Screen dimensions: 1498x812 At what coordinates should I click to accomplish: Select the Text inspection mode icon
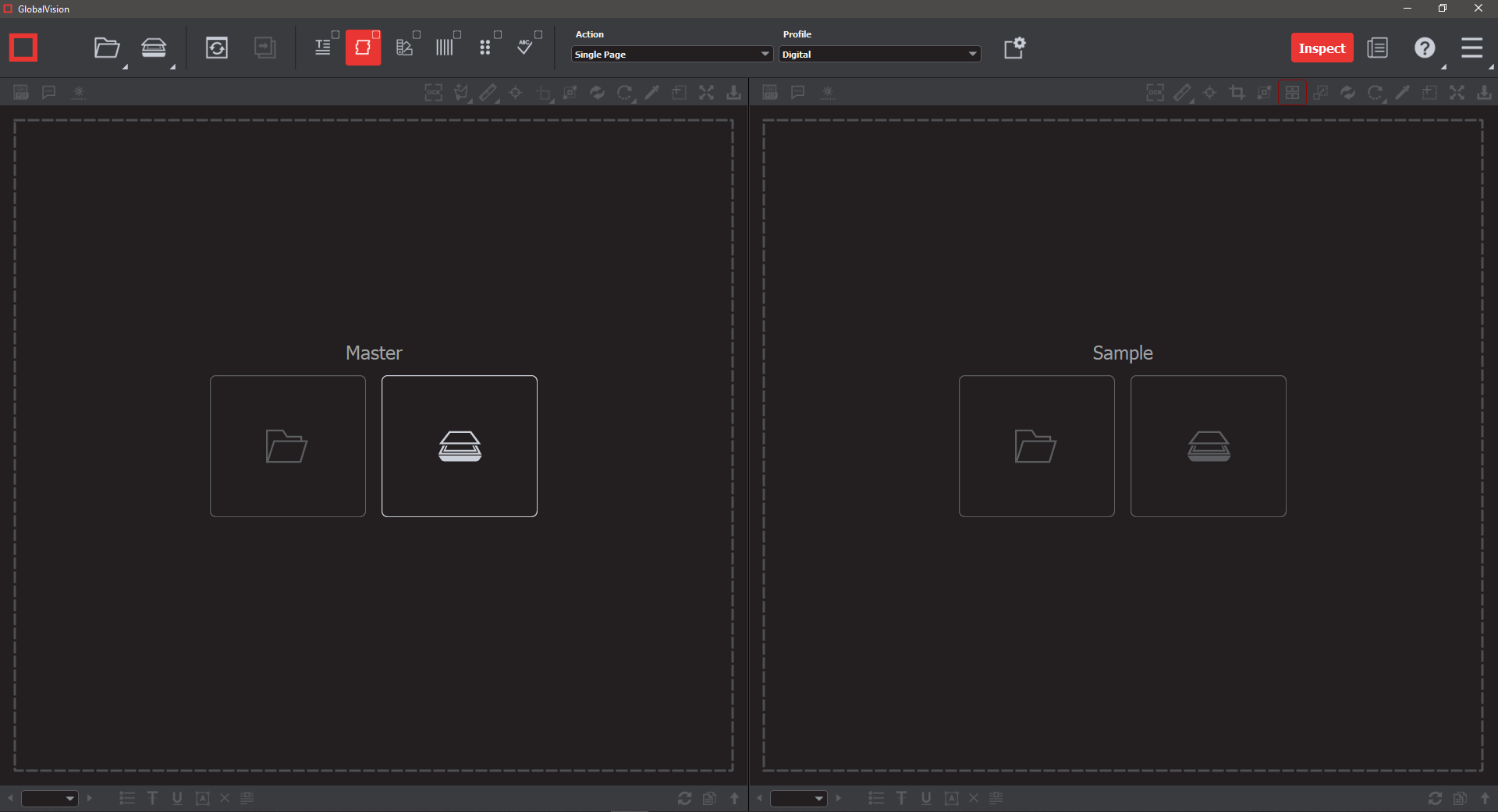tap(322, 48)
